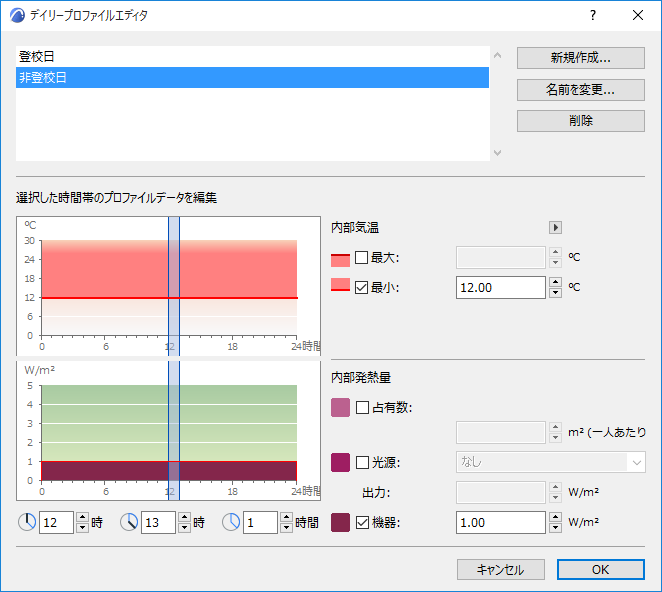Click the 削除 button

click(x=581, y=121)
